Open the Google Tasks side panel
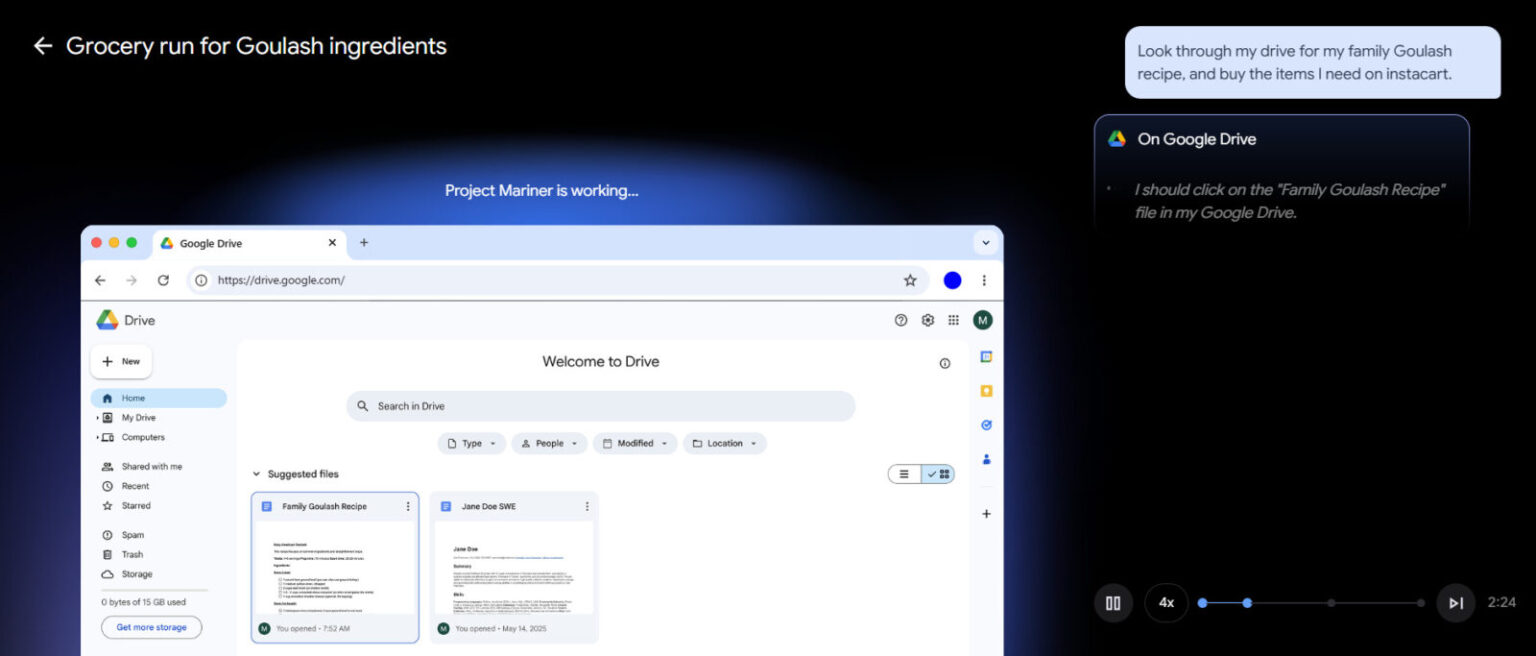 click(x=986, y=424)
